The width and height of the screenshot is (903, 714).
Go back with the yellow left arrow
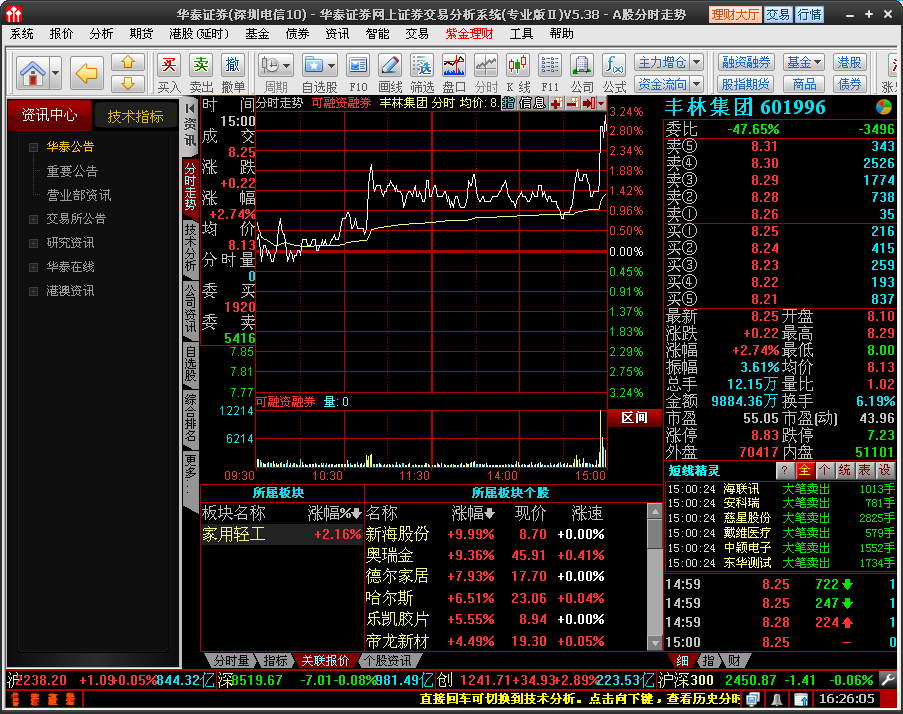click(x=87, y=73)
